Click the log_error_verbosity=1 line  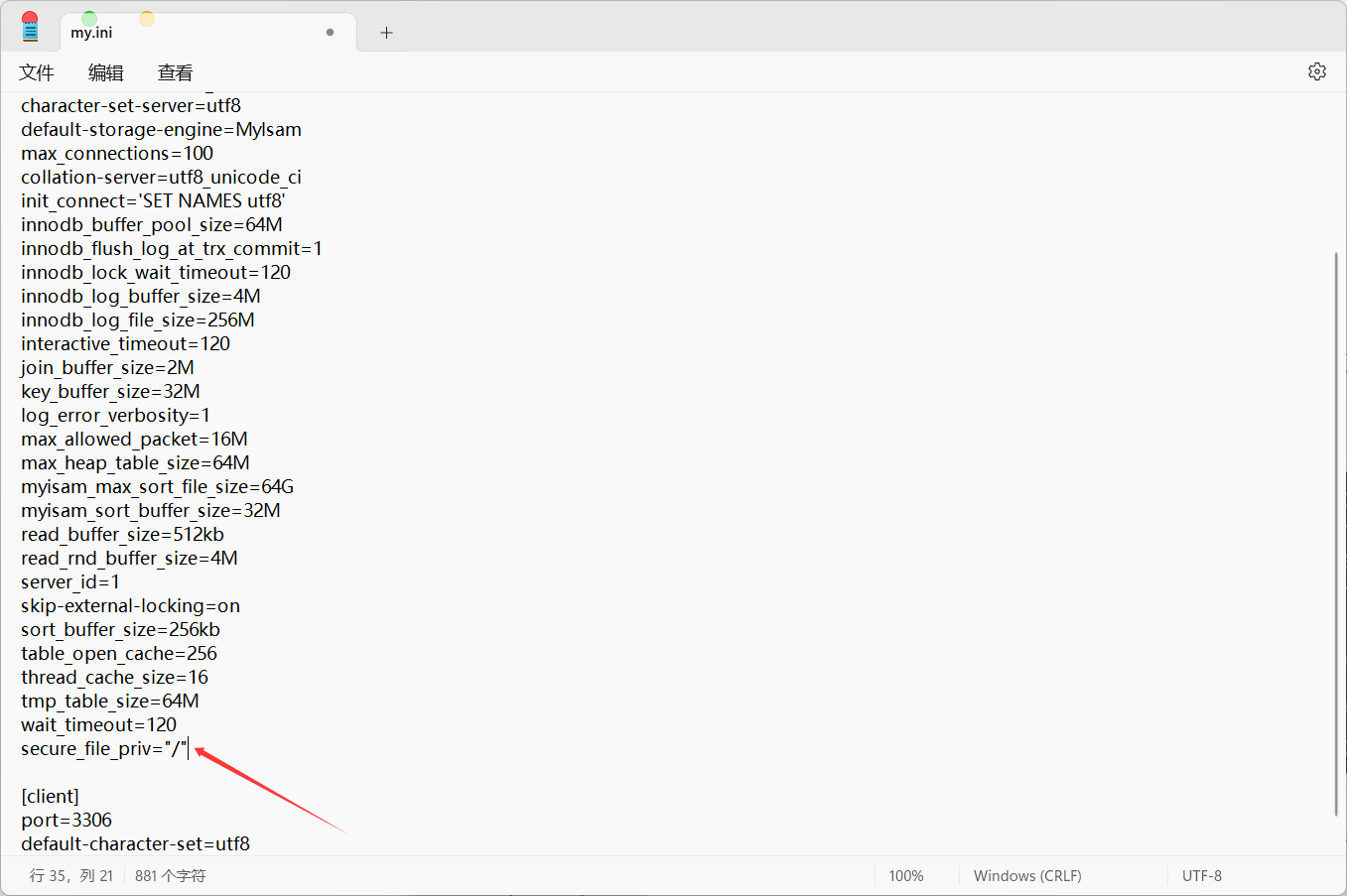(115, 416)
